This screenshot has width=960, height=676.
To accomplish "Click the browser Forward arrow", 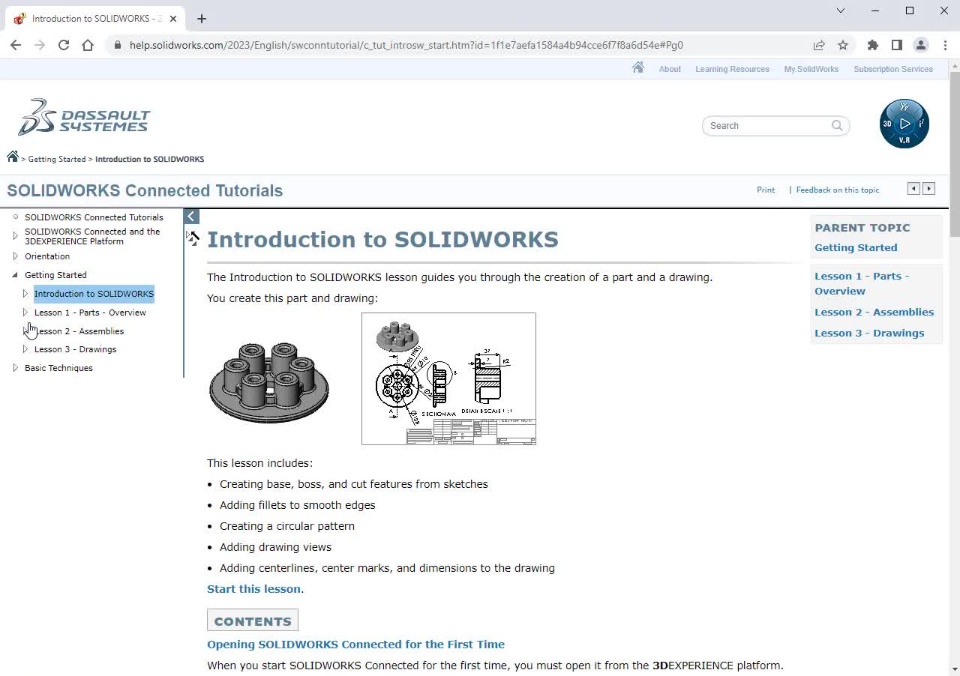I will pos(40,45).
